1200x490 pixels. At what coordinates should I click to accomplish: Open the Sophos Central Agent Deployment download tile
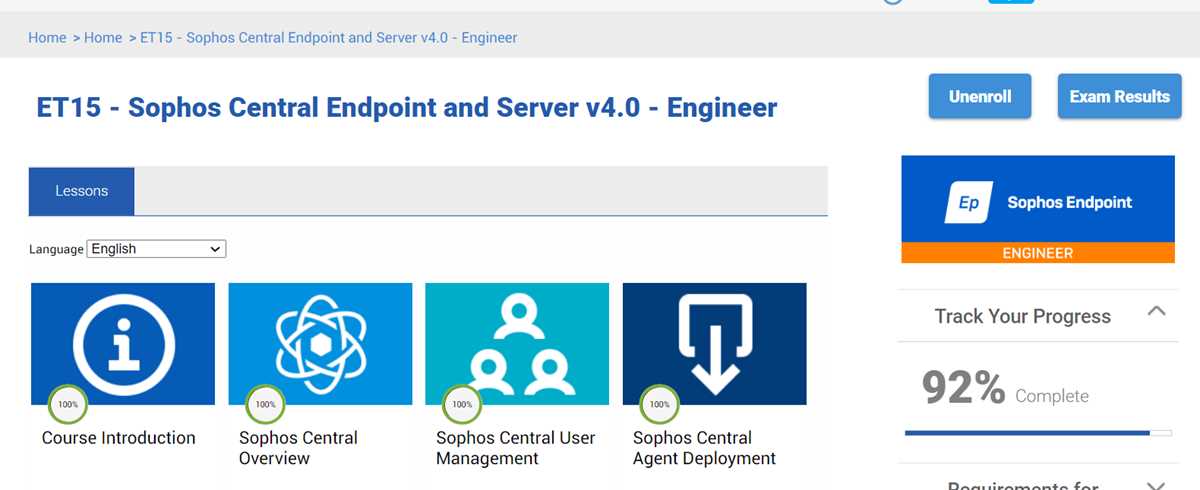tap(714, 344)
